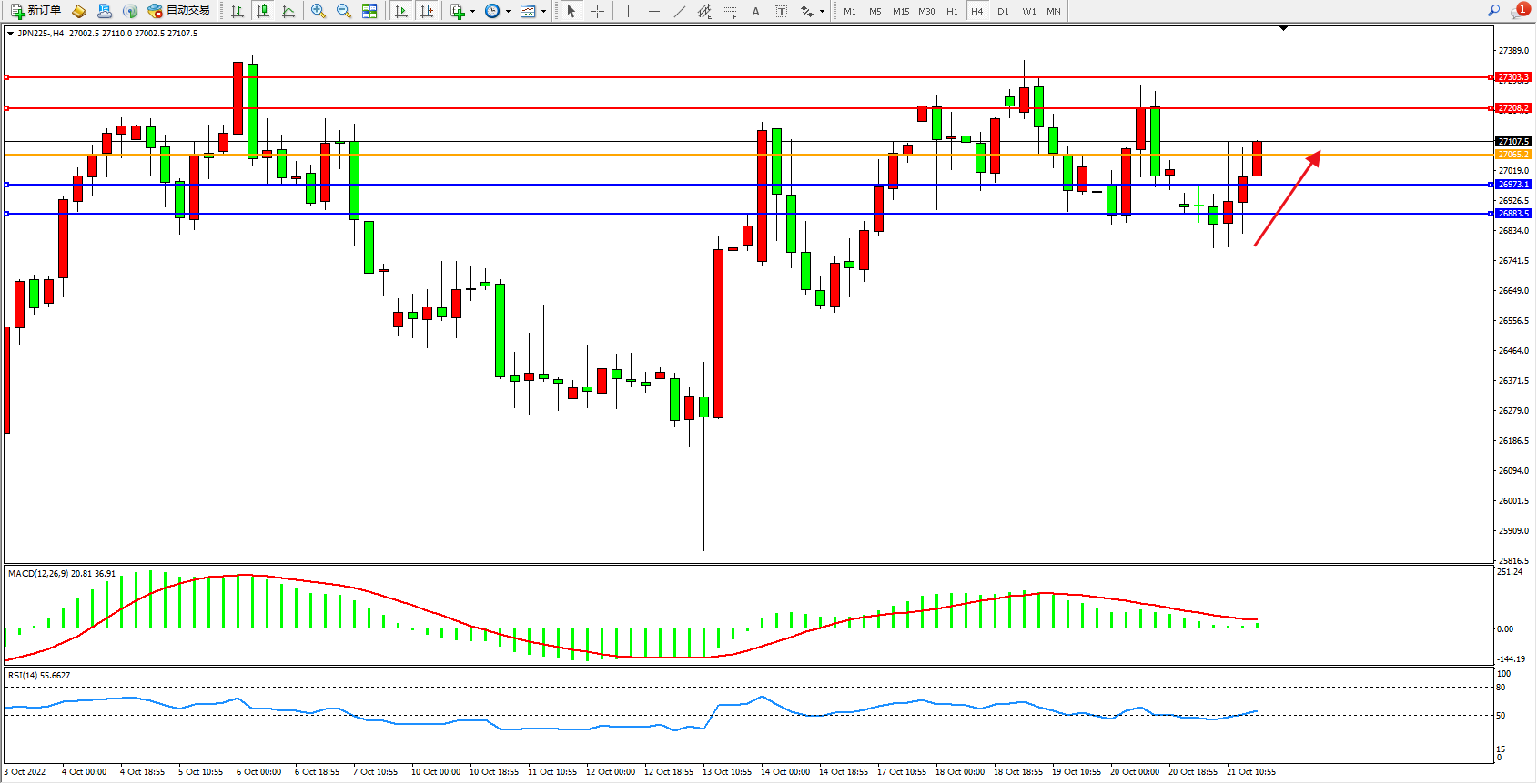The width and height of the screenshot is (1537, 784).
Task: Select the orange horizontal line price label 27065.2
Action: click(1513, 155)
